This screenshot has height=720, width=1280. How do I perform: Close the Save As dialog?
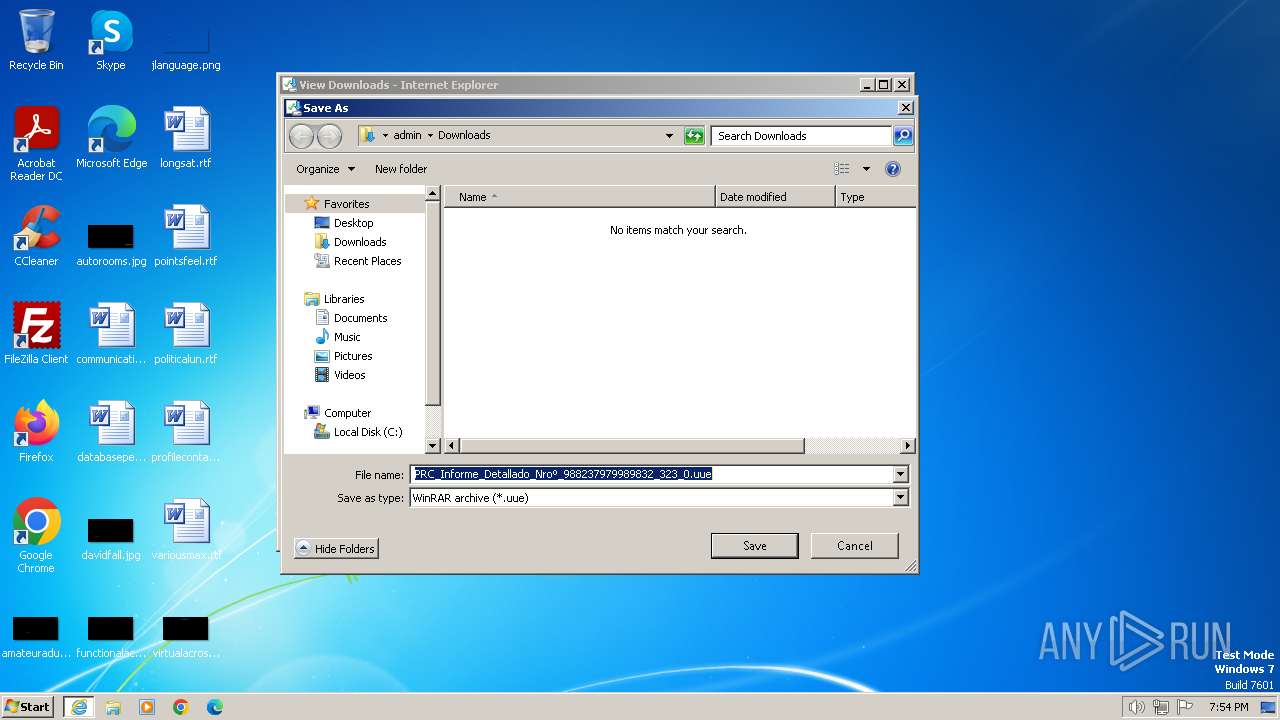(x=905, y=108)
